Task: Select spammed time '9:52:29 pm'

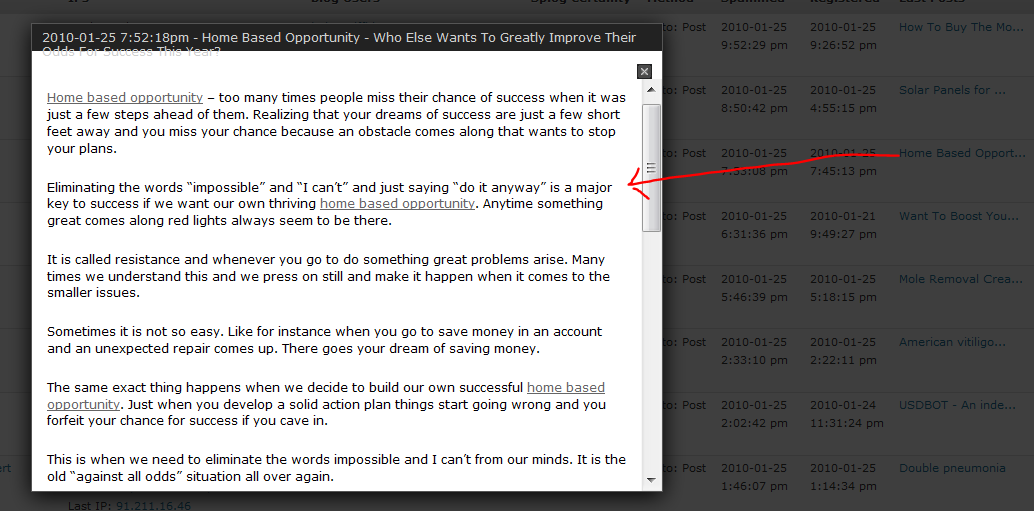Action: tap(754, 45)
